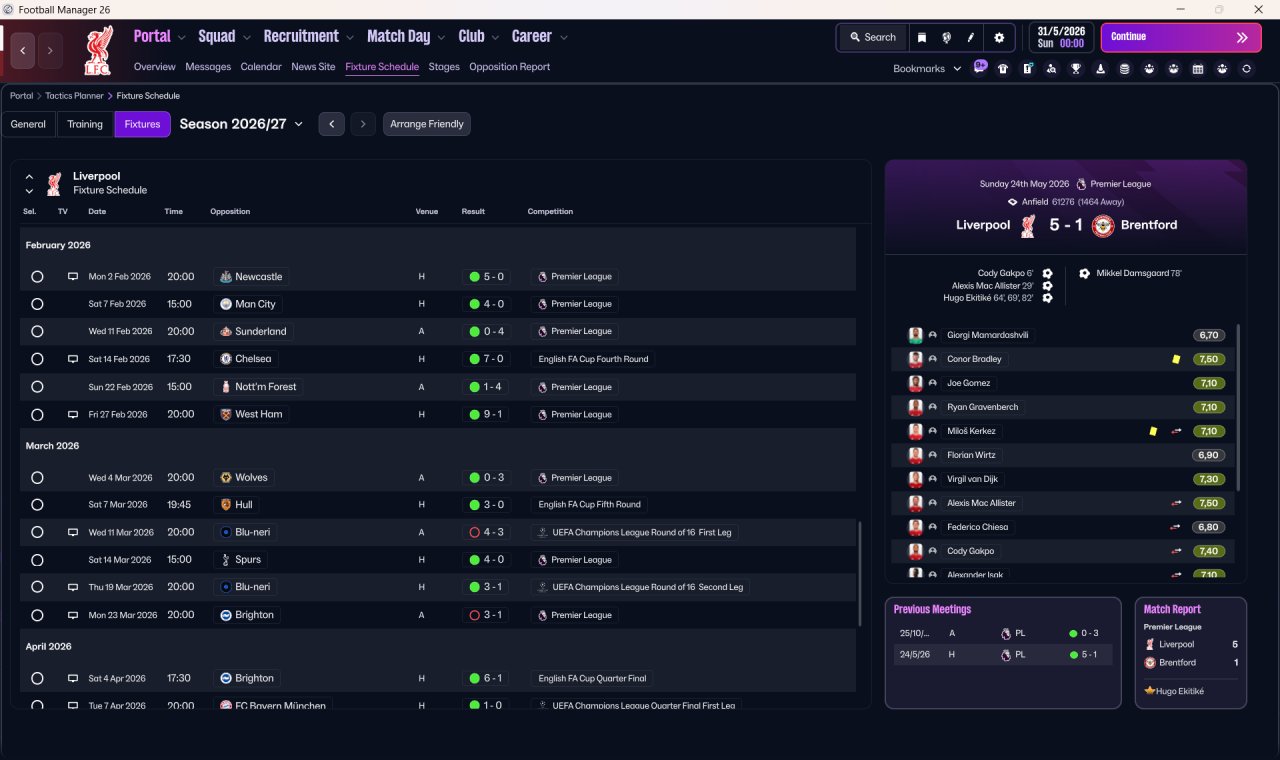Select the Sunderland fixture radio button

[x=37, y=331]
